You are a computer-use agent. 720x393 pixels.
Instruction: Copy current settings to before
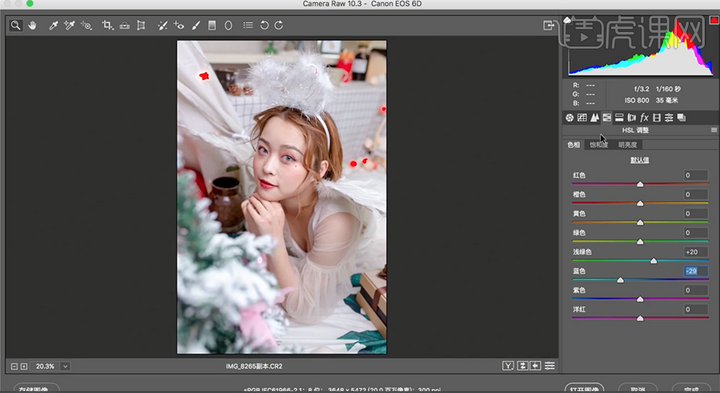pyautogui.click(x=535, y=366)
